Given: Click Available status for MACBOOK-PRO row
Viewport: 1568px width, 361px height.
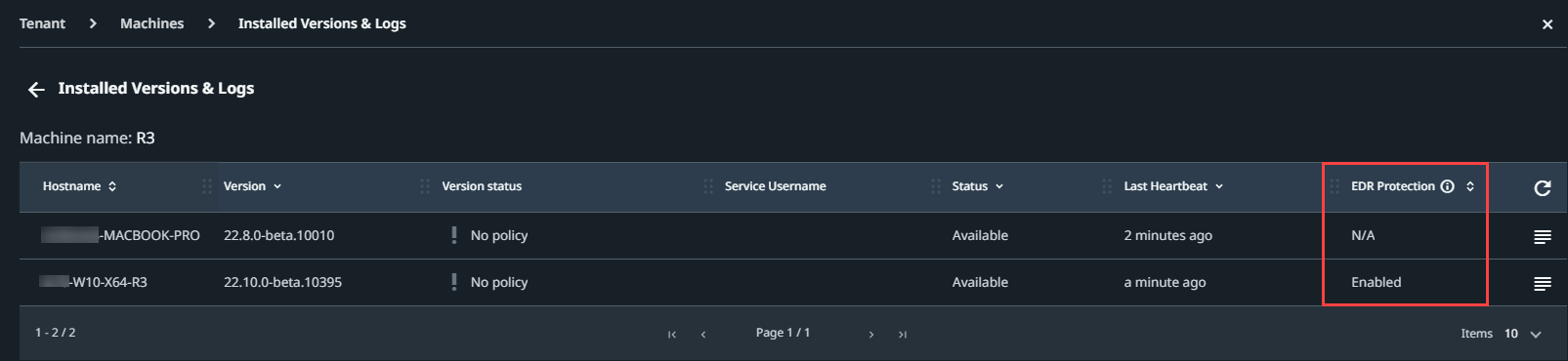Looking at the screenshot, I should click(x=980, y=235).
